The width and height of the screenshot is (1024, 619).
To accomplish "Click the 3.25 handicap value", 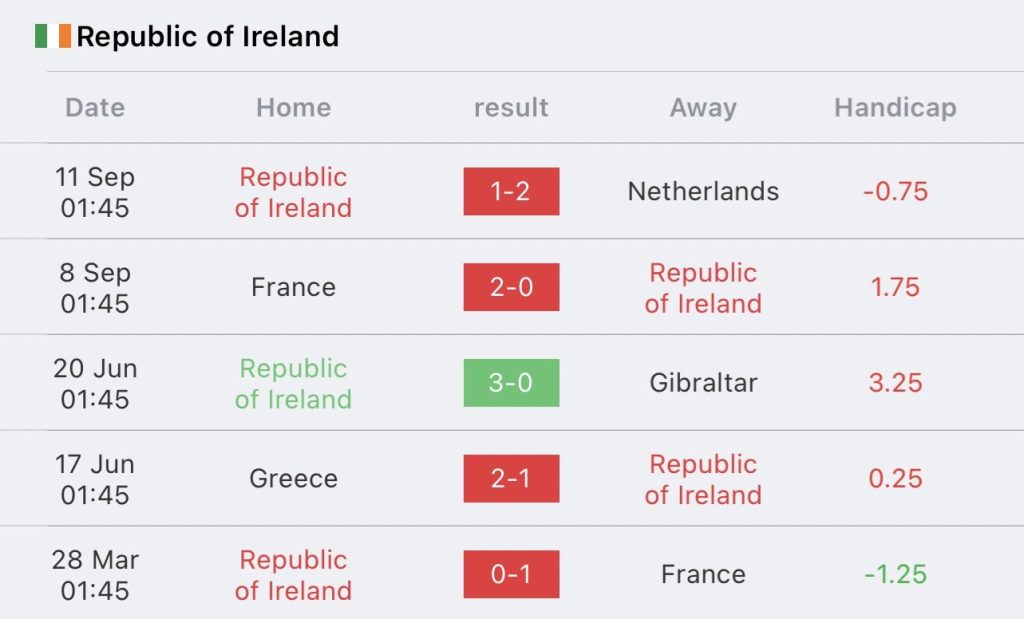I will coord(895,383).
